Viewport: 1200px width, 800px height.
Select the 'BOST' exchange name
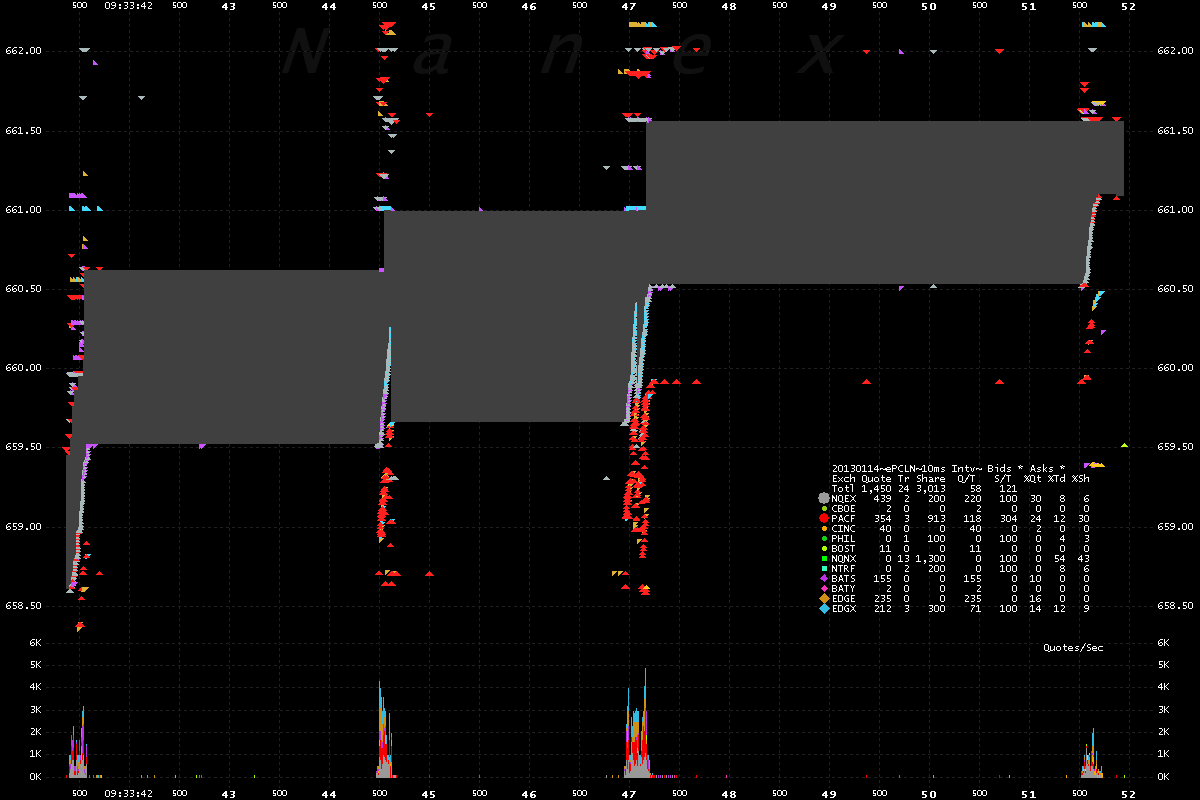point(844,548)
